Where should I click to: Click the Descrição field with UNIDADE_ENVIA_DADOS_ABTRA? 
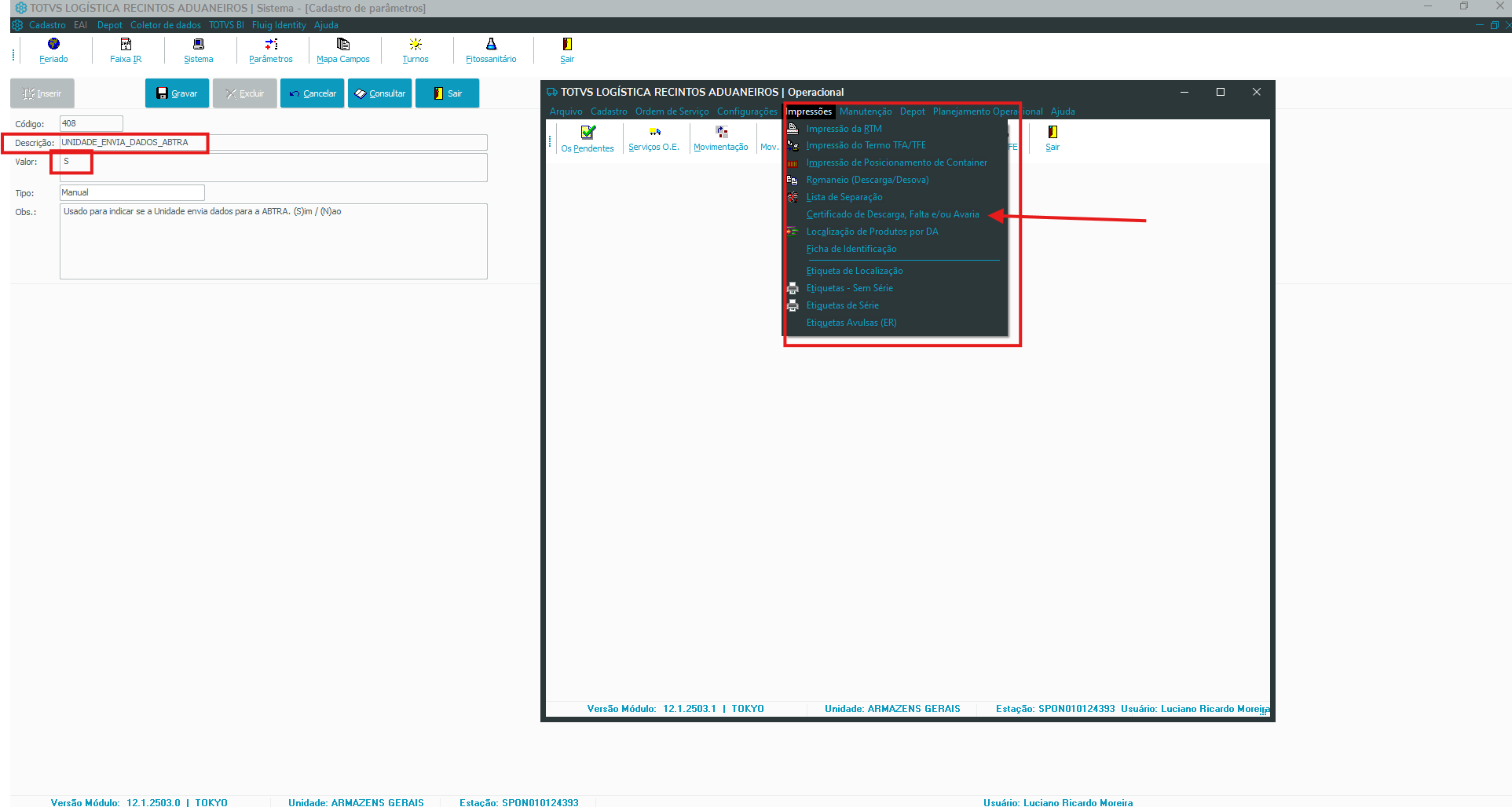(x=273, y=142)
